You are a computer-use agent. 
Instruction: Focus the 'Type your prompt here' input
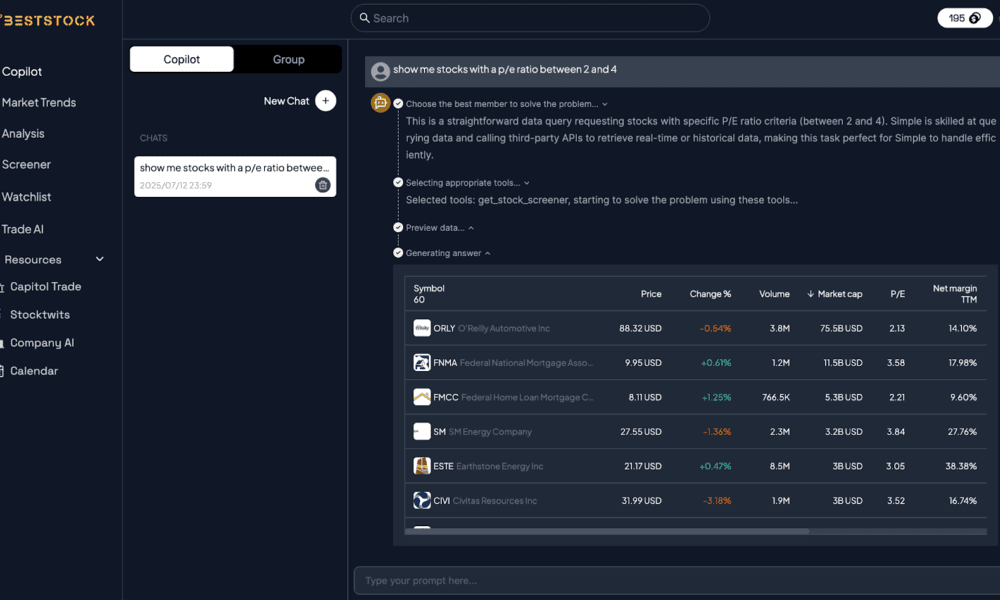(670, 580)
